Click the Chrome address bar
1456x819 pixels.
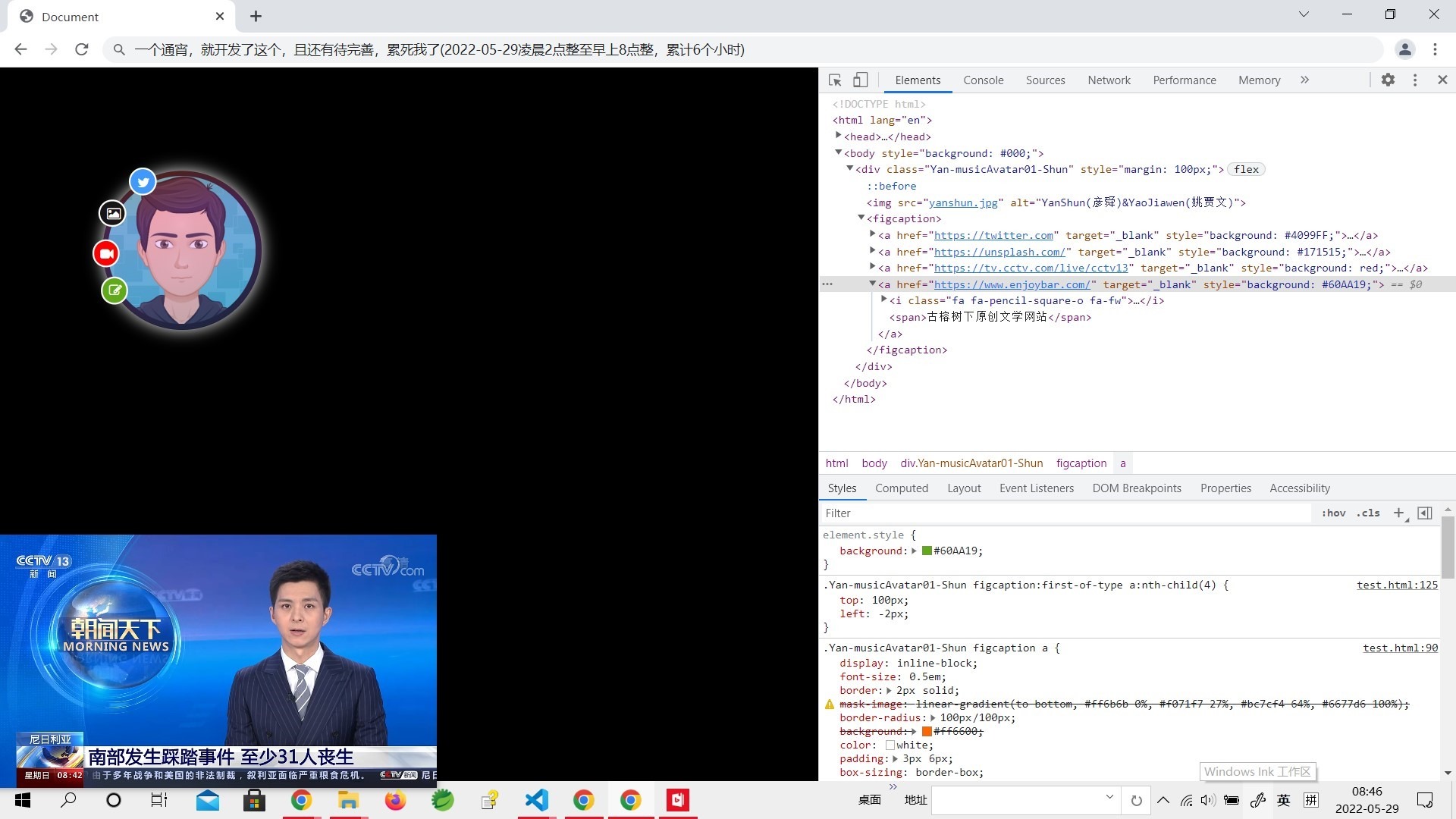click(743, 49)
